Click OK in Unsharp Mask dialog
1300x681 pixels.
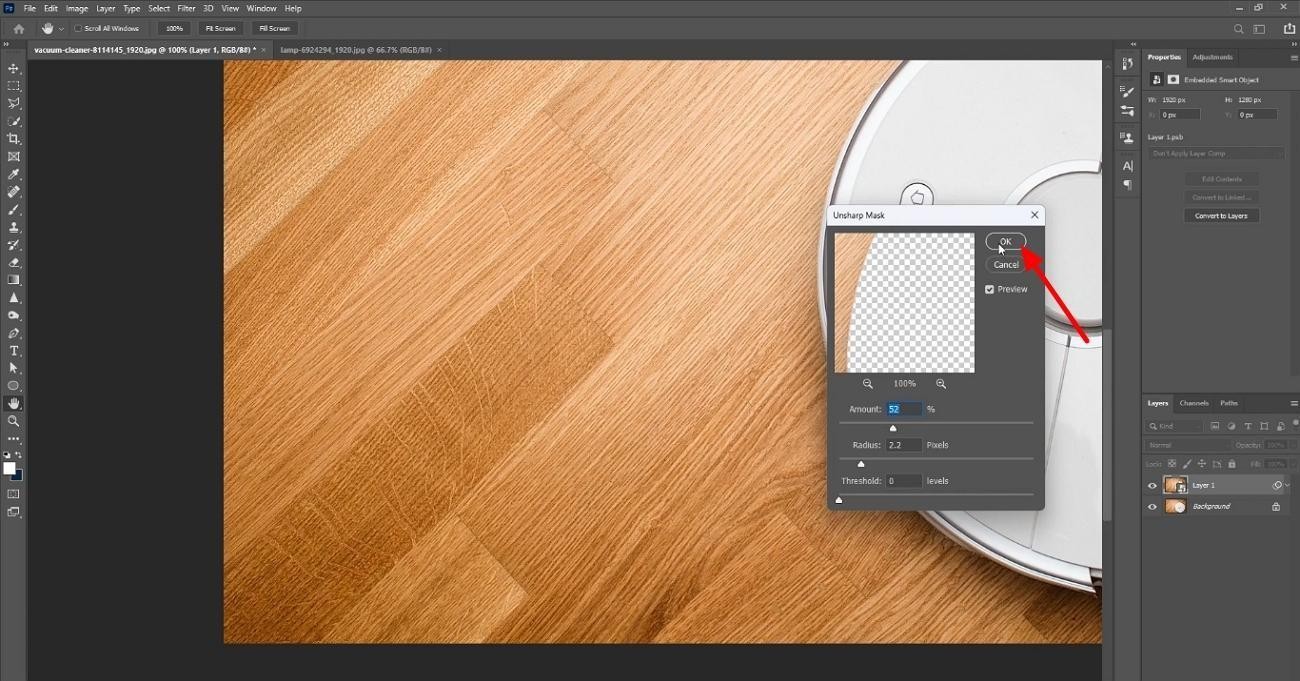click(1006, 241)
